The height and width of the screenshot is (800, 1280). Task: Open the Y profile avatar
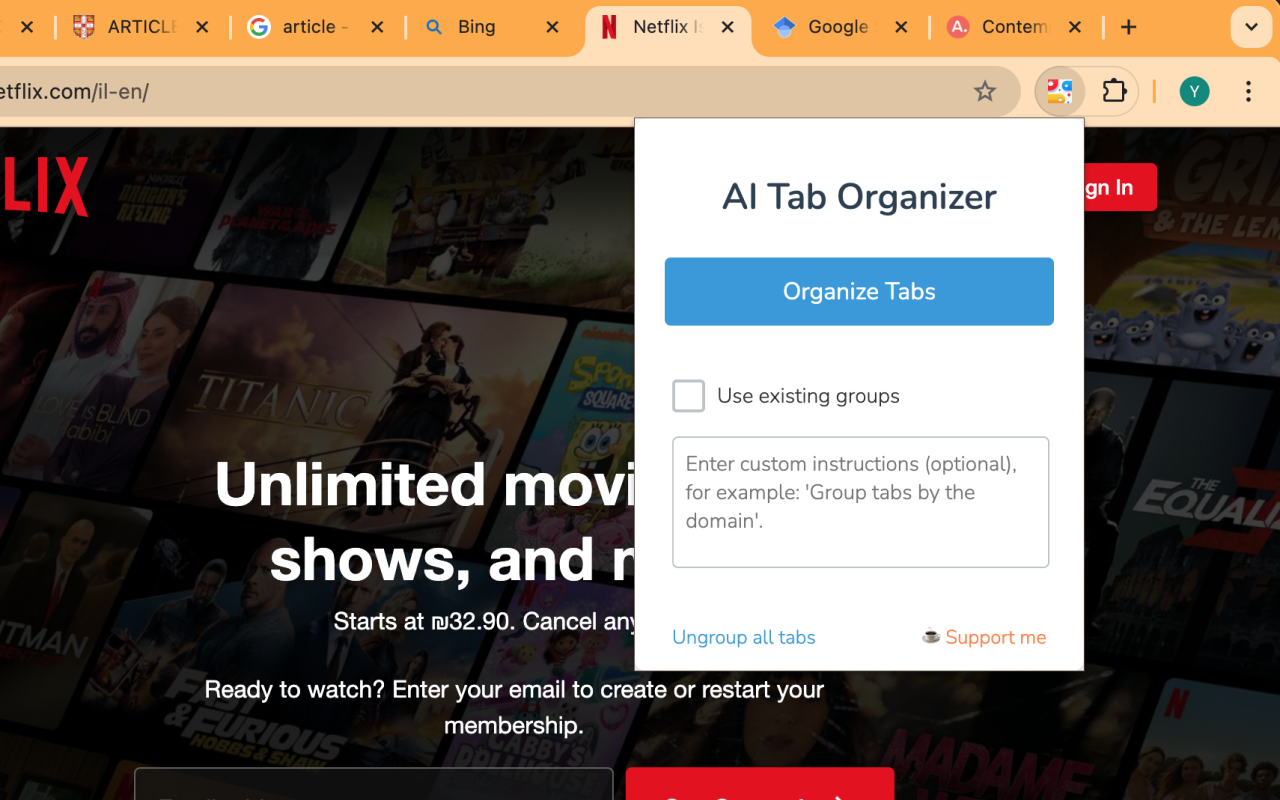click(x=1194, y=92)
